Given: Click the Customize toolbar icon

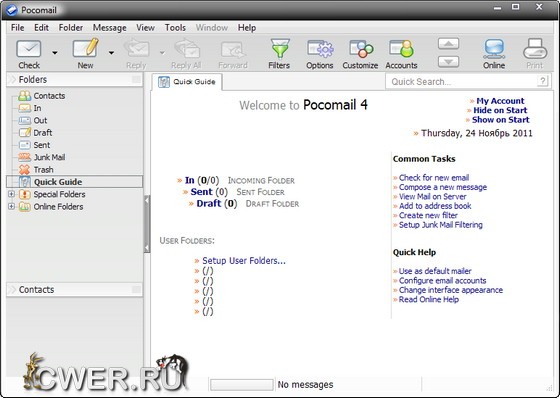Looking at the screenshot, I should pyautogui.click(x=361, y=49).
